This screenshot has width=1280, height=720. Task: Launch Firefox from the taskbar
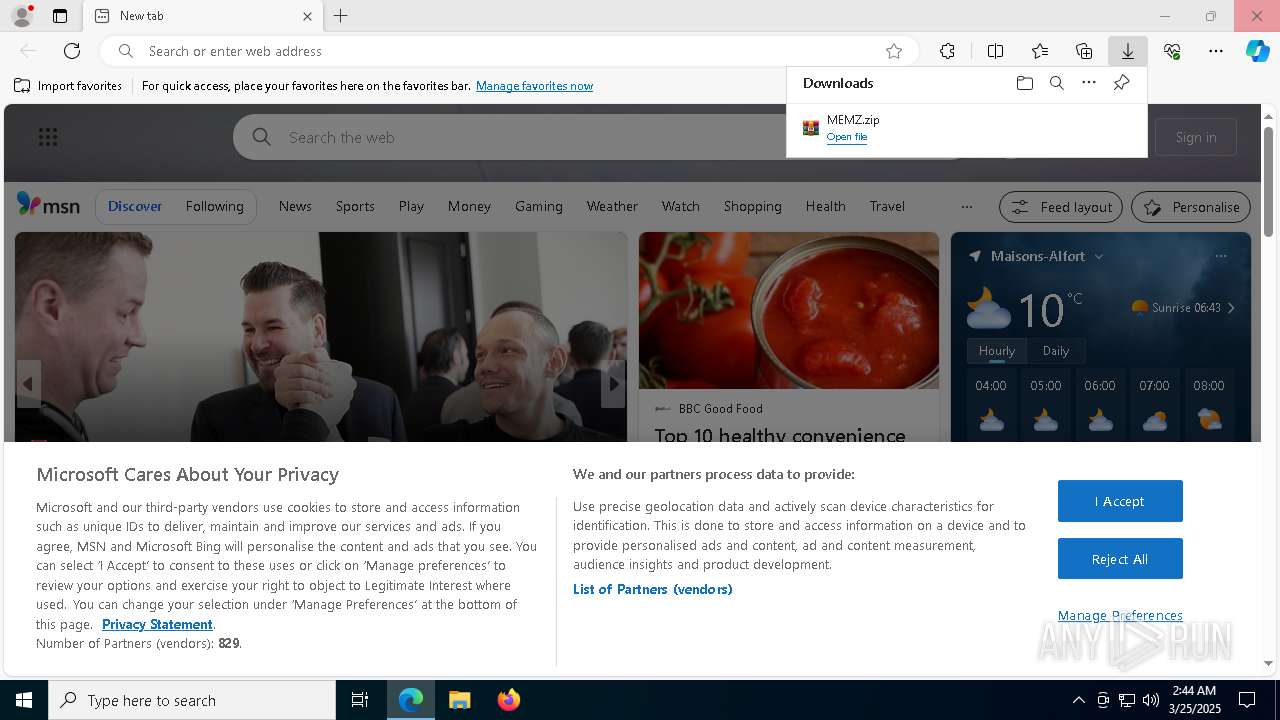click(x=508, y=700)
